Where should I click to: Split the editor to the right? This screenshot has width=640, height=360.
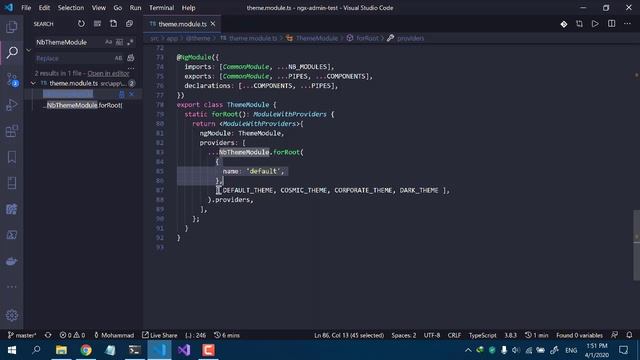[x=611, y=24]
